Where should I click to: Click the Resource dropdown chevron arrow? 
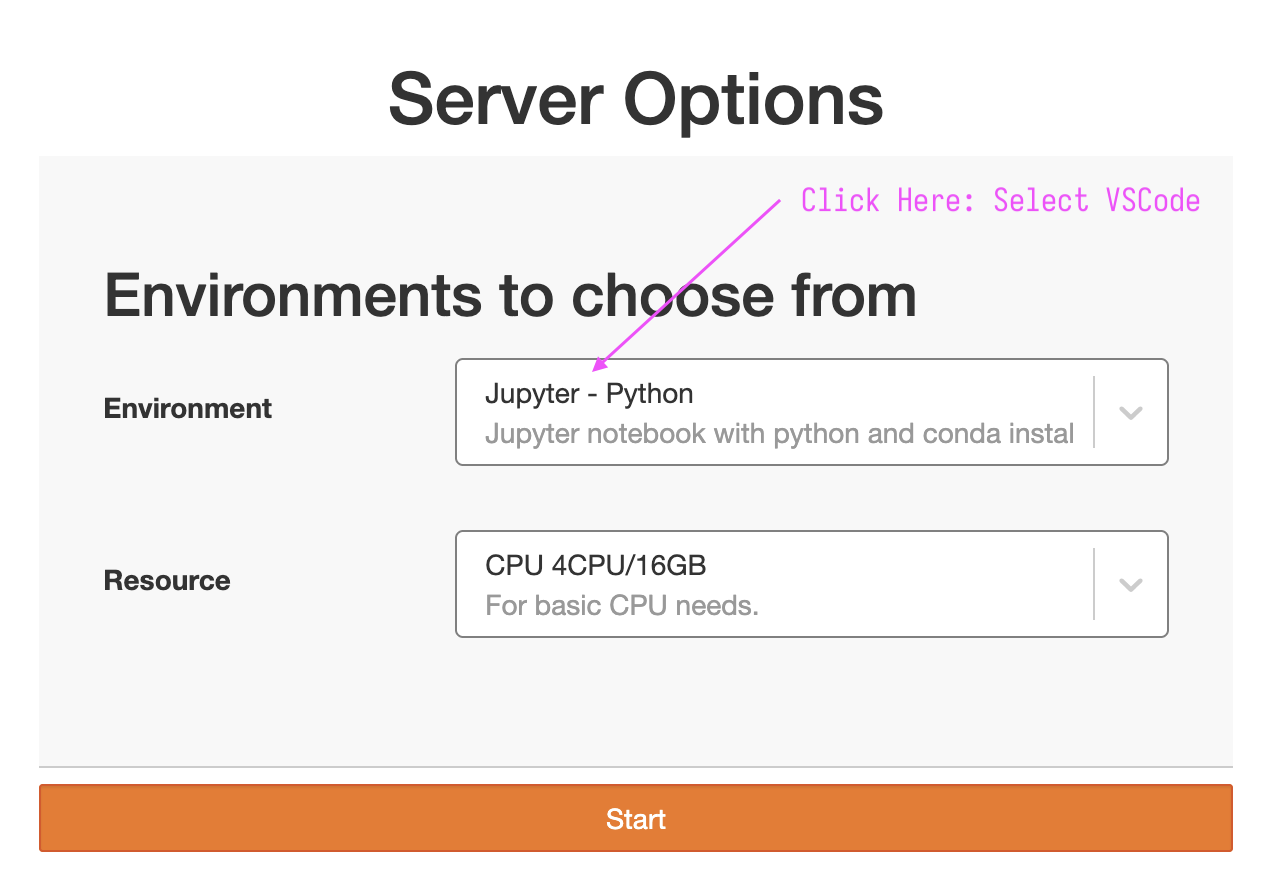pyautogui.click(x=1130, y=585)
